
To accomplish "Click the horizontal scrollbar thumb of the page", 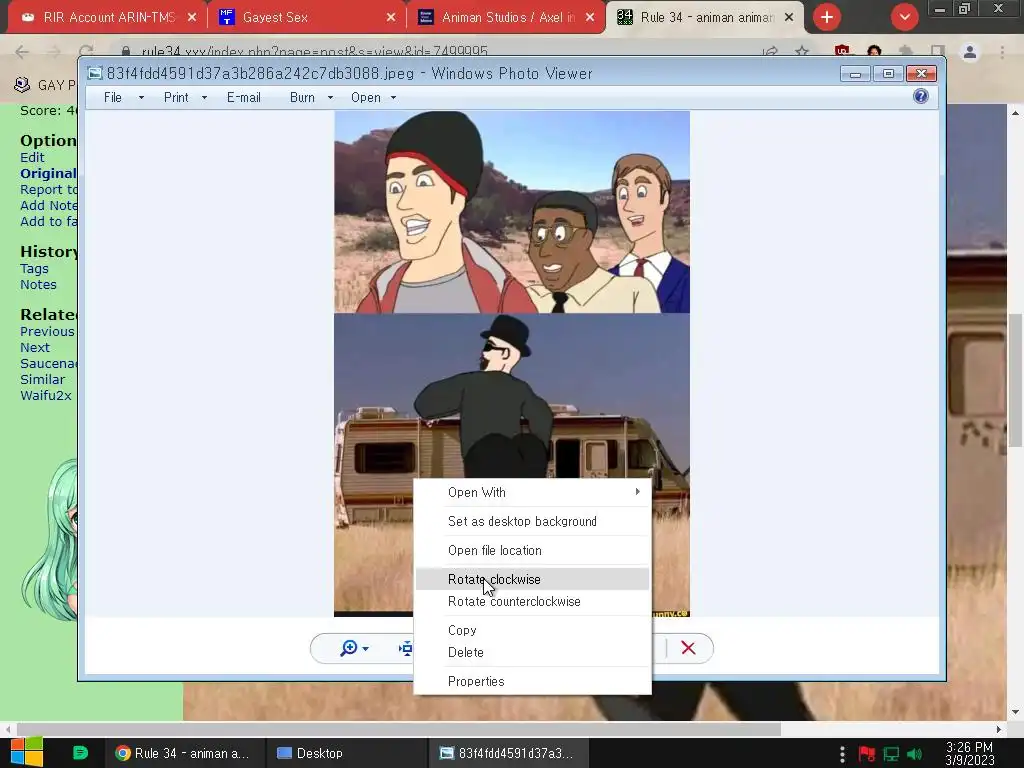I will tap(398, 729).
